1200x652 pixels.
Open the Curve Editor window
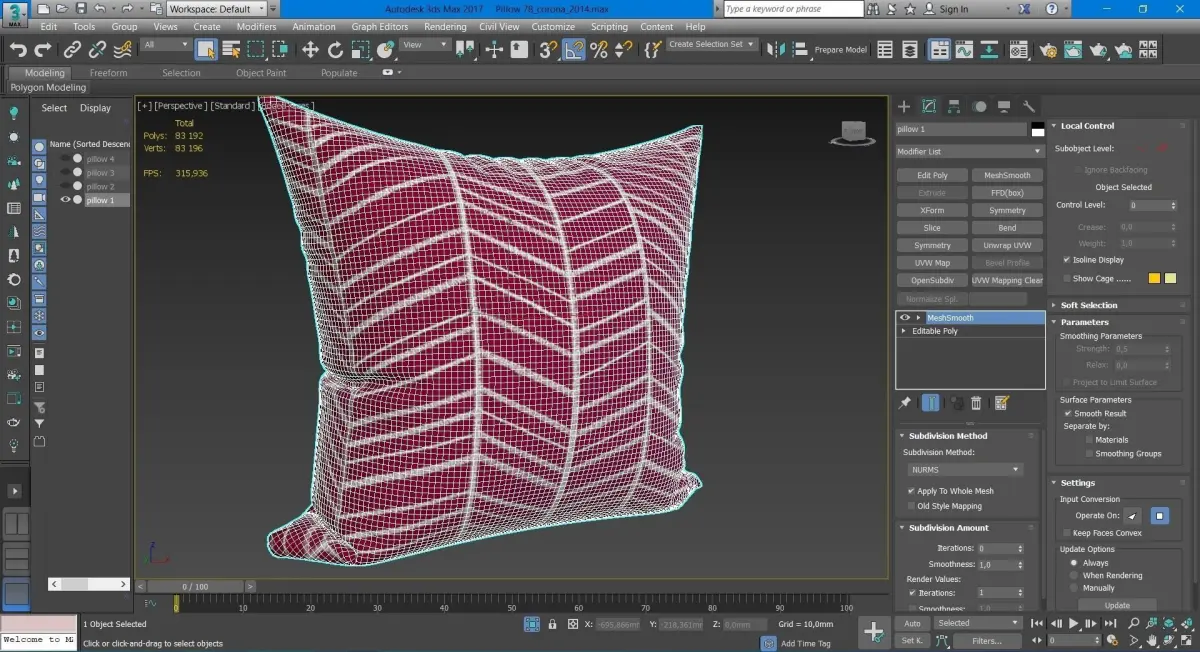964,49
